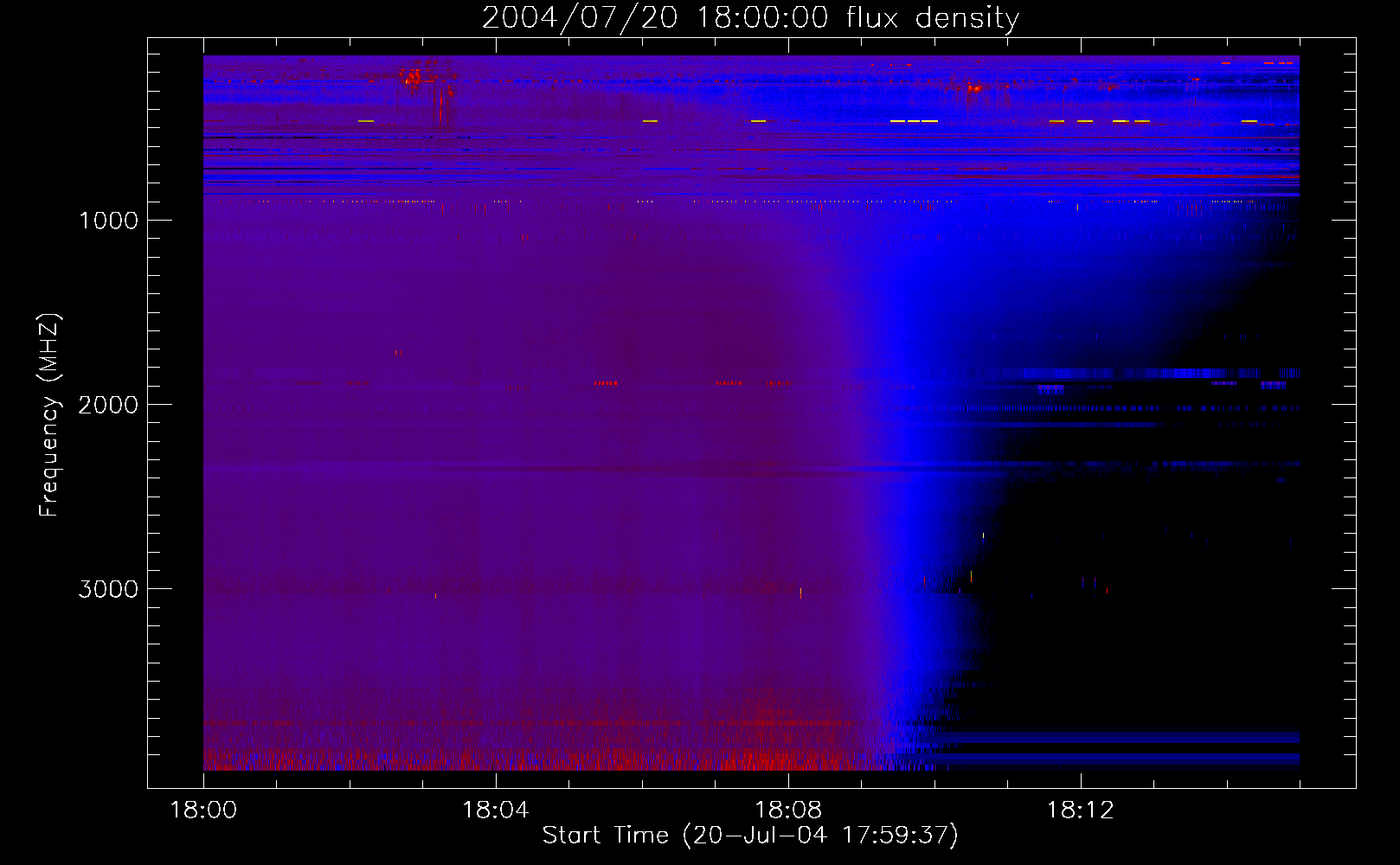This screenshot has height=865, width=1400.
Task: Click the plot title '2004/07/20 18:00:00 flux density'
Action: (750, 18)
